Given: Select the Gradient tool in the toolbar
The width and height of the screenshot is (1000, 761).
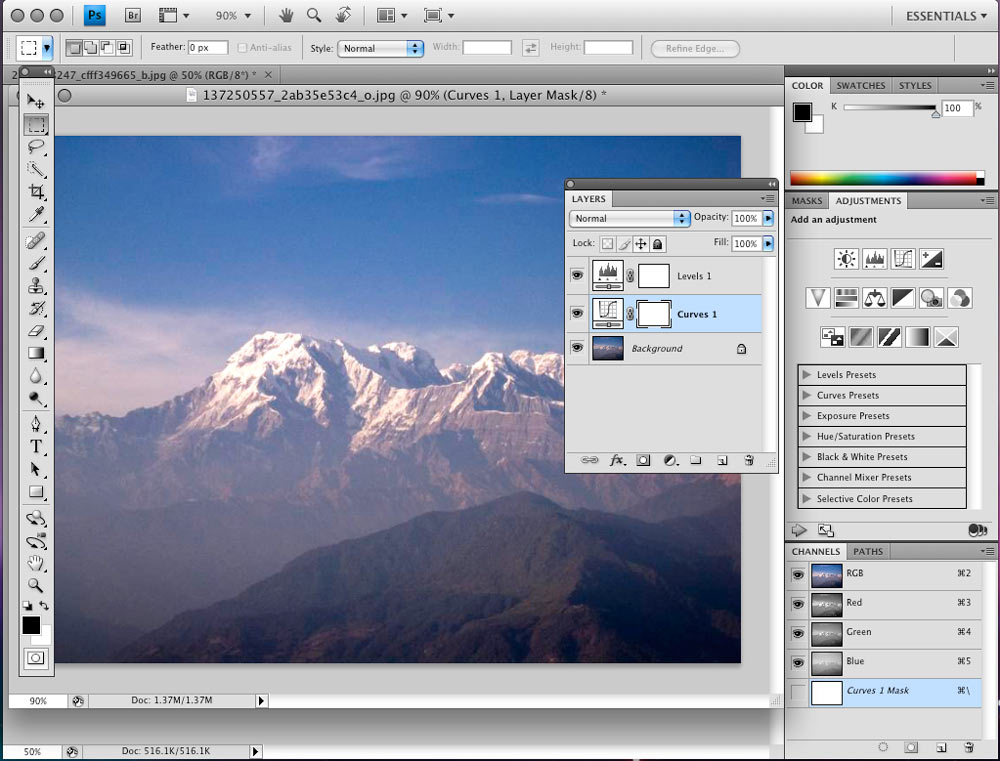Looking at the screenshot, I should (x=36, y=353).
